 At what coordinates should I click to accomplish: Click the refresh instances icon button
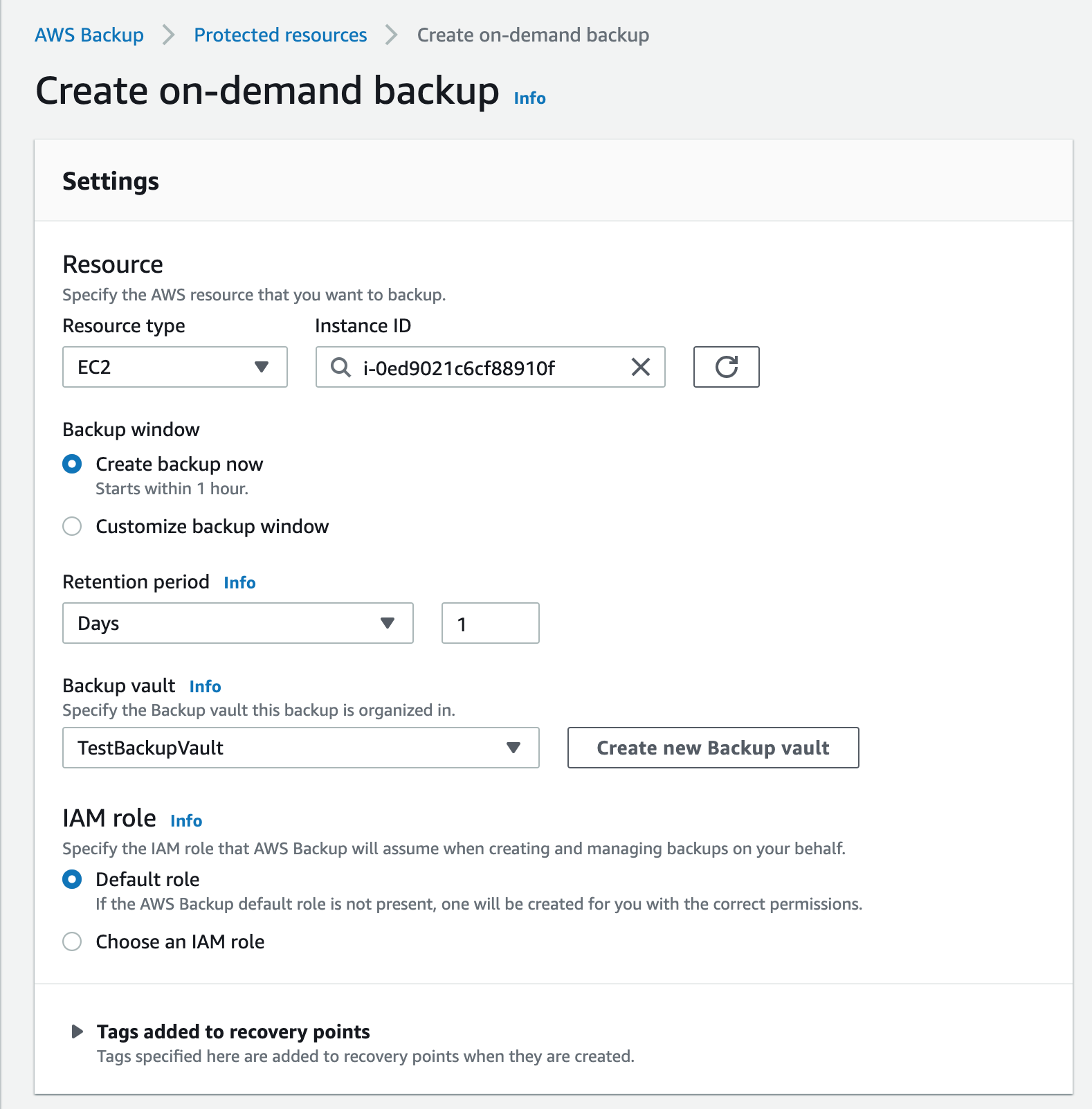click(726, 367)
